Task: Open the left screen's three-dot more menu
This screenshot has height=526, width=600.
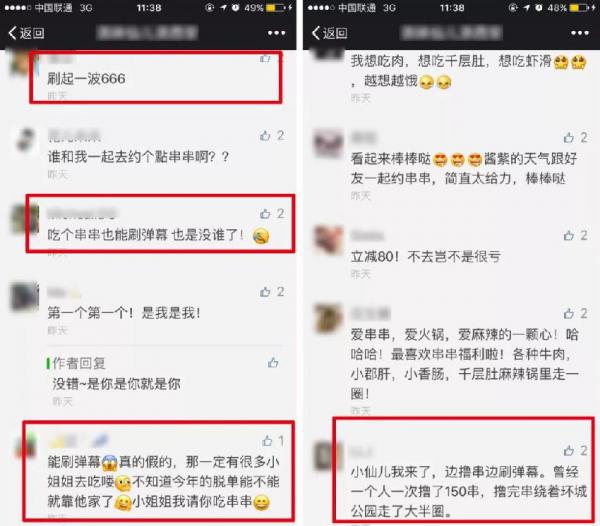Action: [x=276, y=33]
